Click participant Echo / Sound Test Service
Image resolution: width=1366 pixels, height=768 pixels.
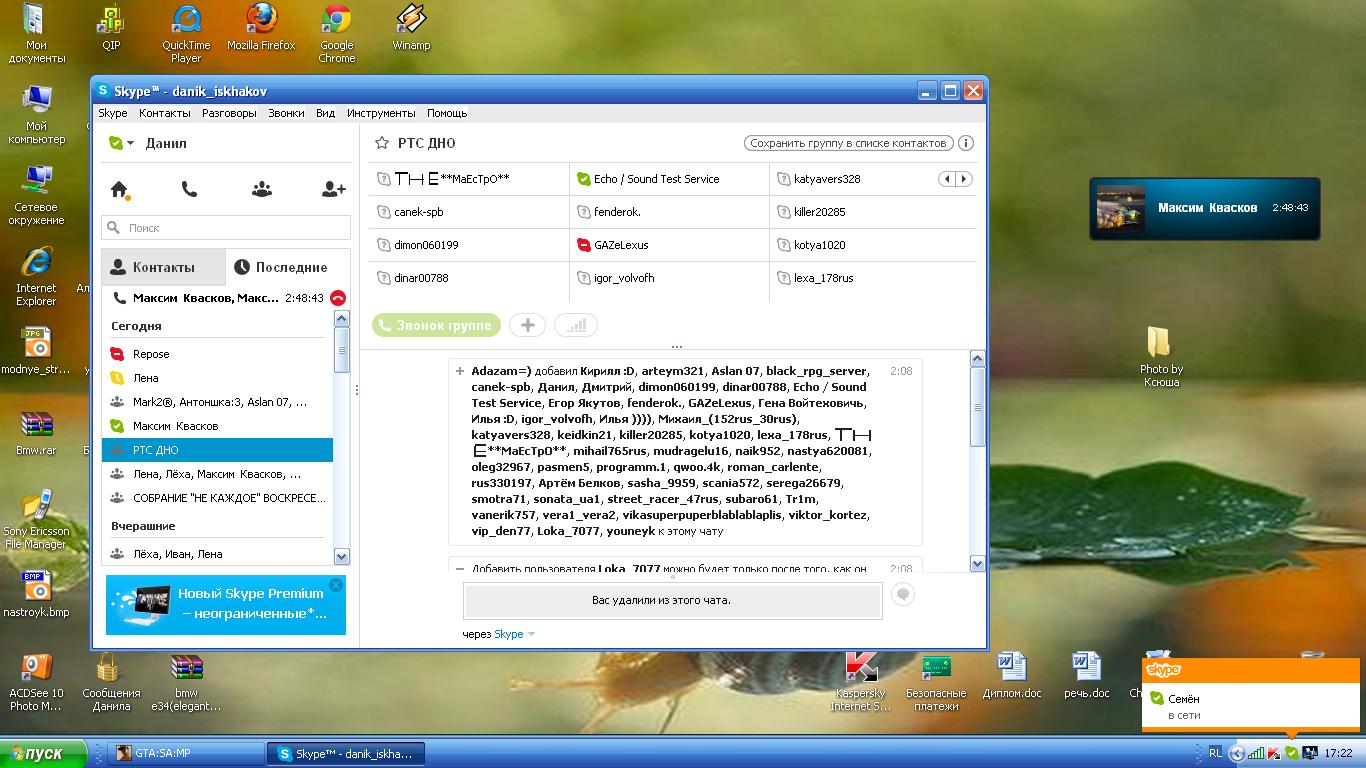pos(656,179)
